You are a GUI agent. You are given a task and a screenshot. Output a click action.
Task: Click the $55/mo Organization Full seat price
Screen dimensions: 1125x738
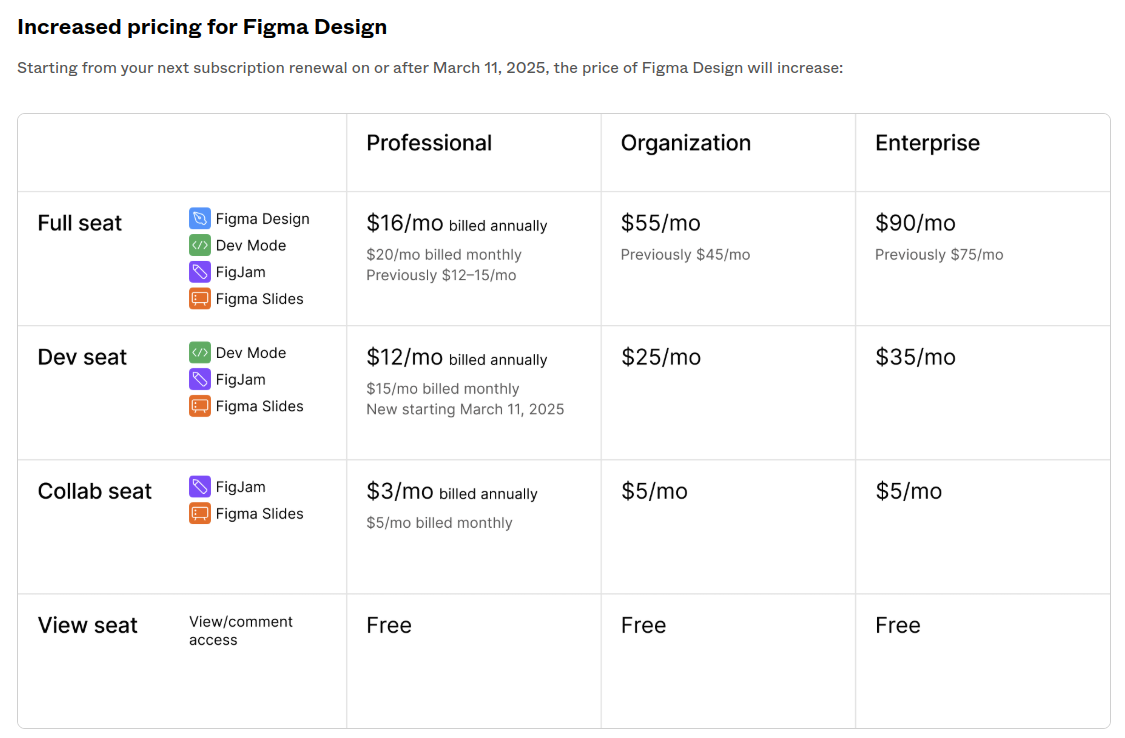(x=660, y=223)
